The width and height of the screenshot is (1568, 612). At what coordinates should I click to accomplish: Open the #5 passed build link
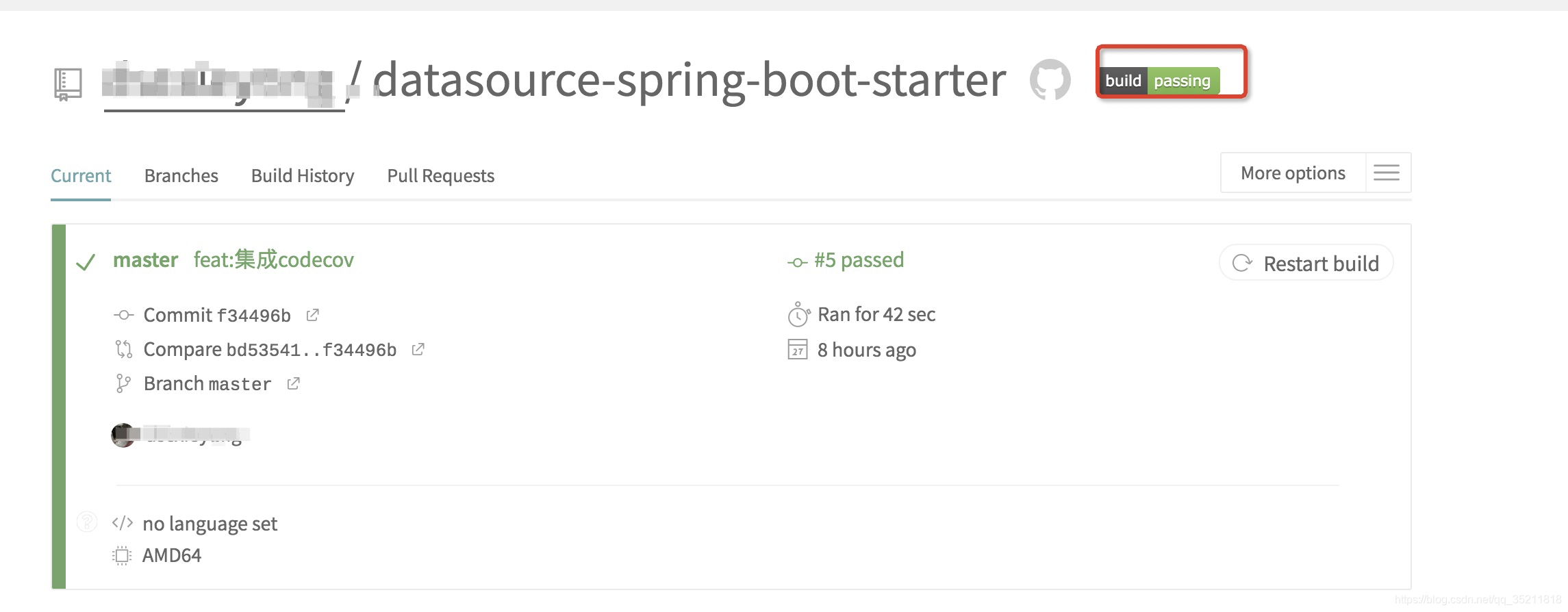[858, 260]
